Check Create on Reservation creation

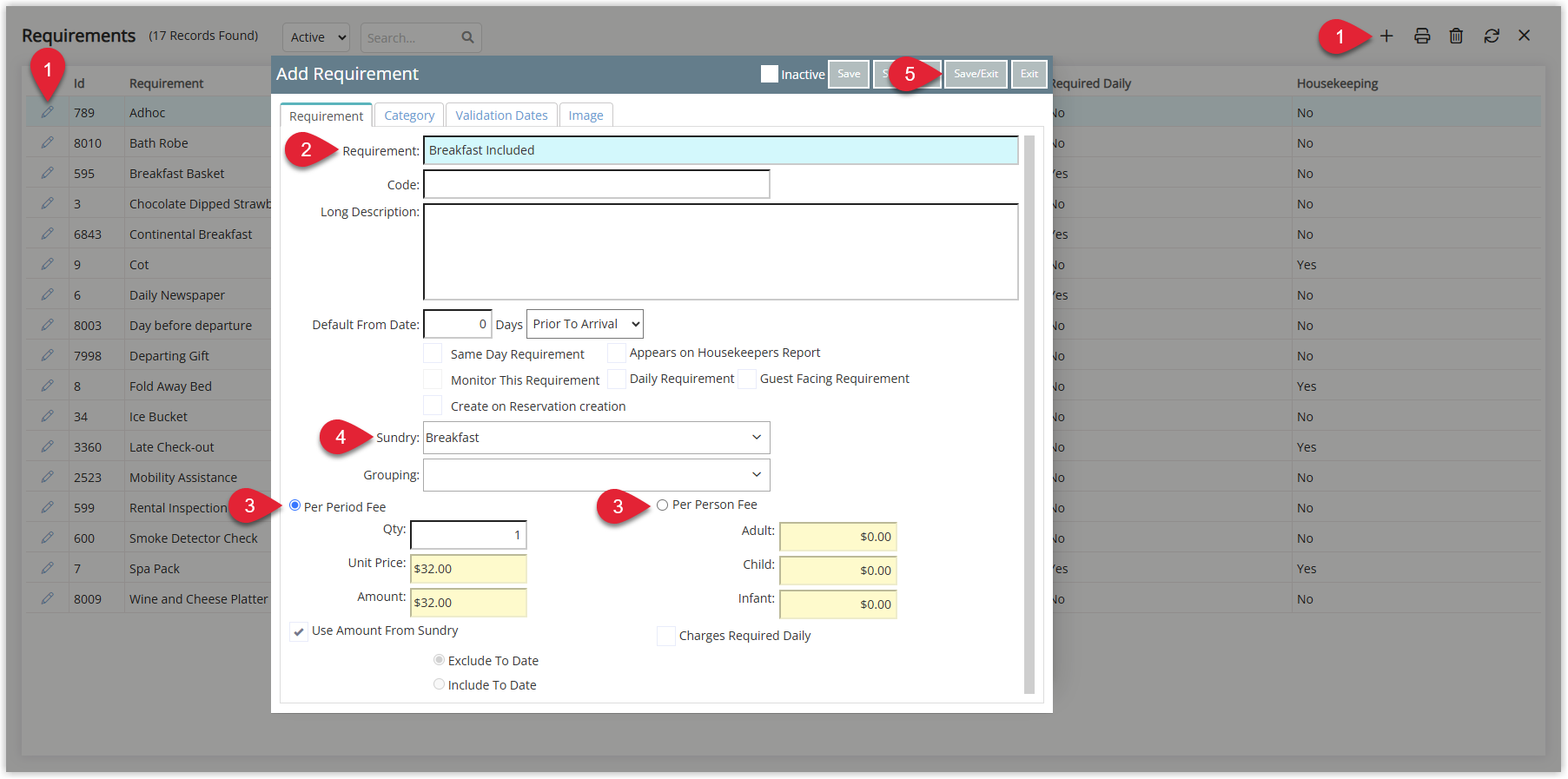[x=433, y=406]
